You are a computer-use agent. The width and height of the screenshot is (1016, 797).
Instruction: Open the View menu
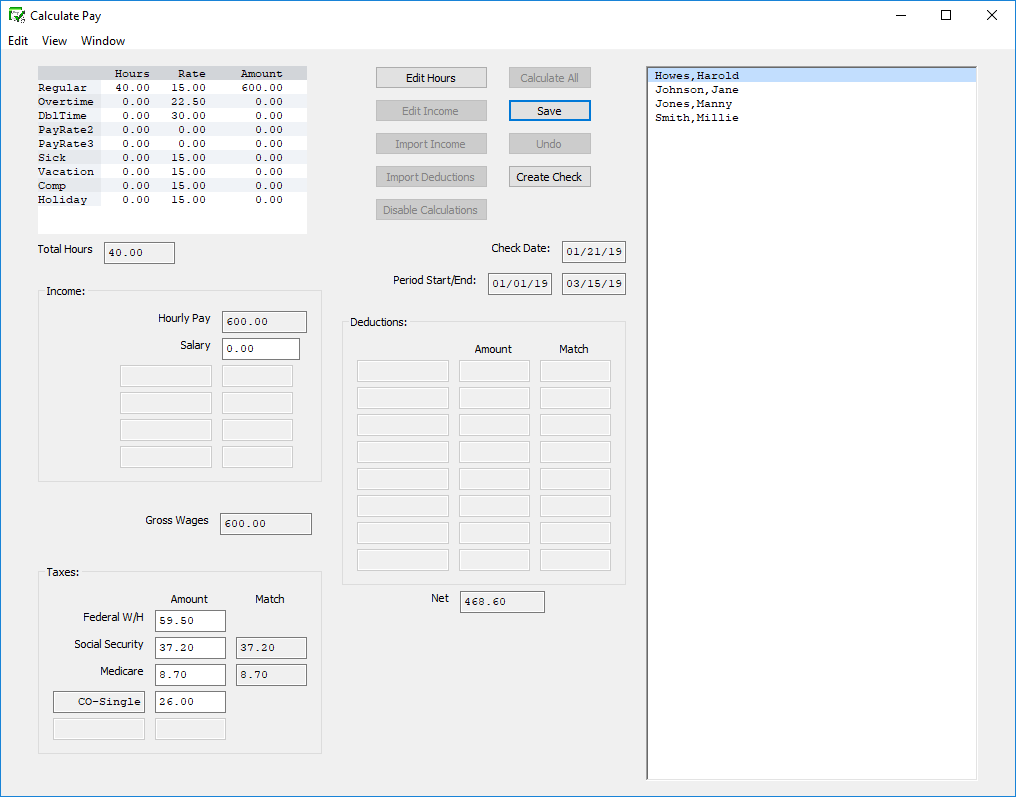pos(54,41)
